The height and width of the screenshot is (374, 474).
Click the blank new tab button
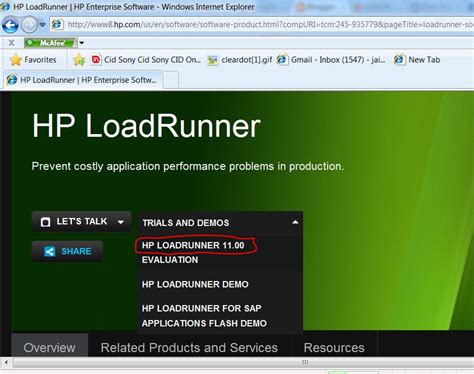[170, 80]
